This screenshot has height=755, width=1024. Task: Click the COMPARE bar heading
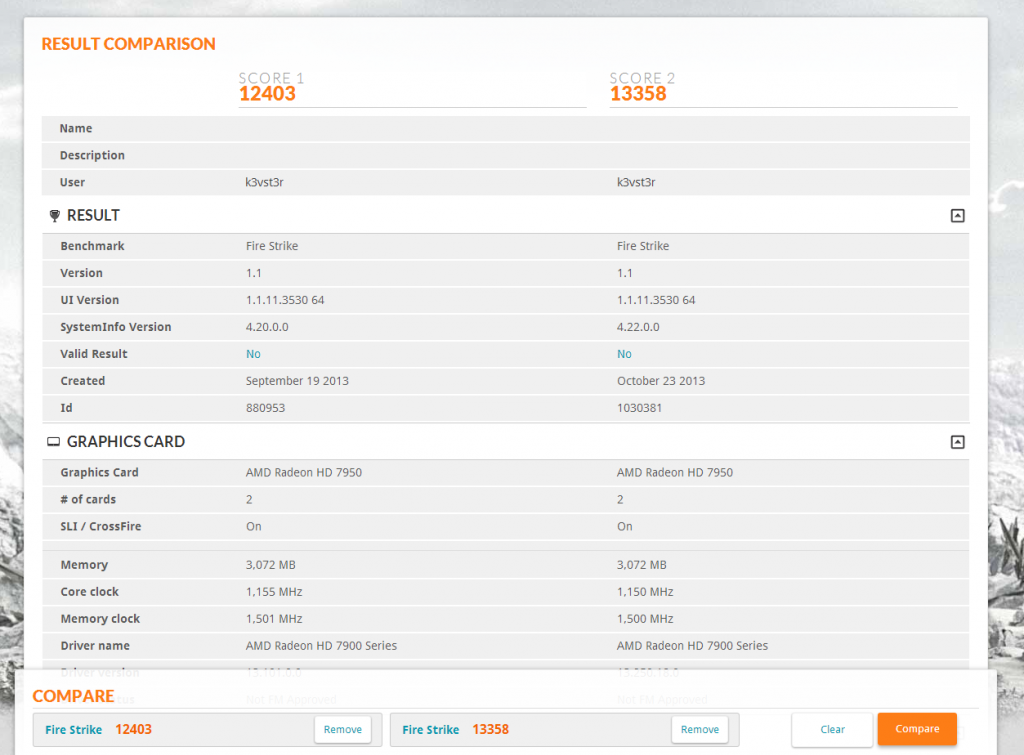click(74, 696)
